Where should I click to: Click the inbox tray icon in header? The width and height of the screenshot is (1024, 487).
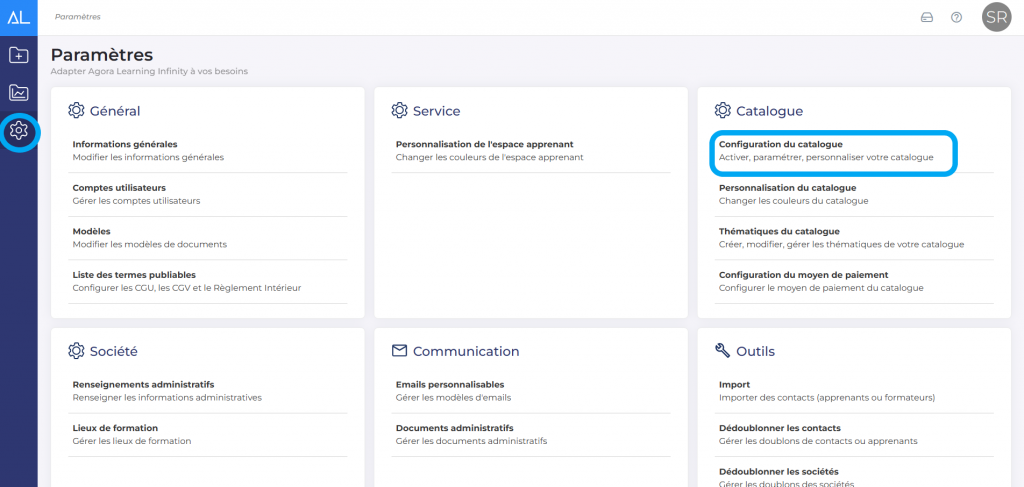pyautogui.click(x=926, y=17)
